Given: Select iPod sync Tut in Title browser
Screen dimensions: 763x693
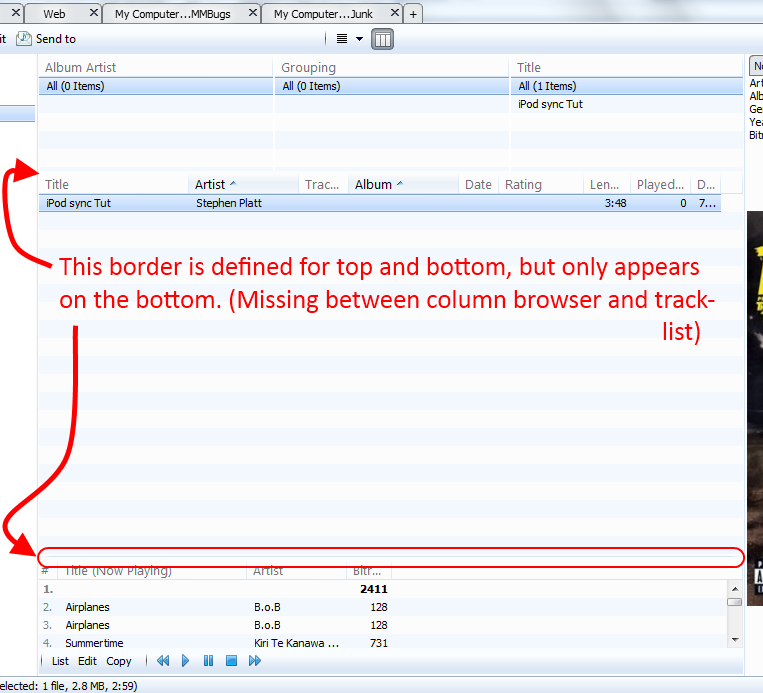Looking at the screenshot, I should click(x=550, y=104).
